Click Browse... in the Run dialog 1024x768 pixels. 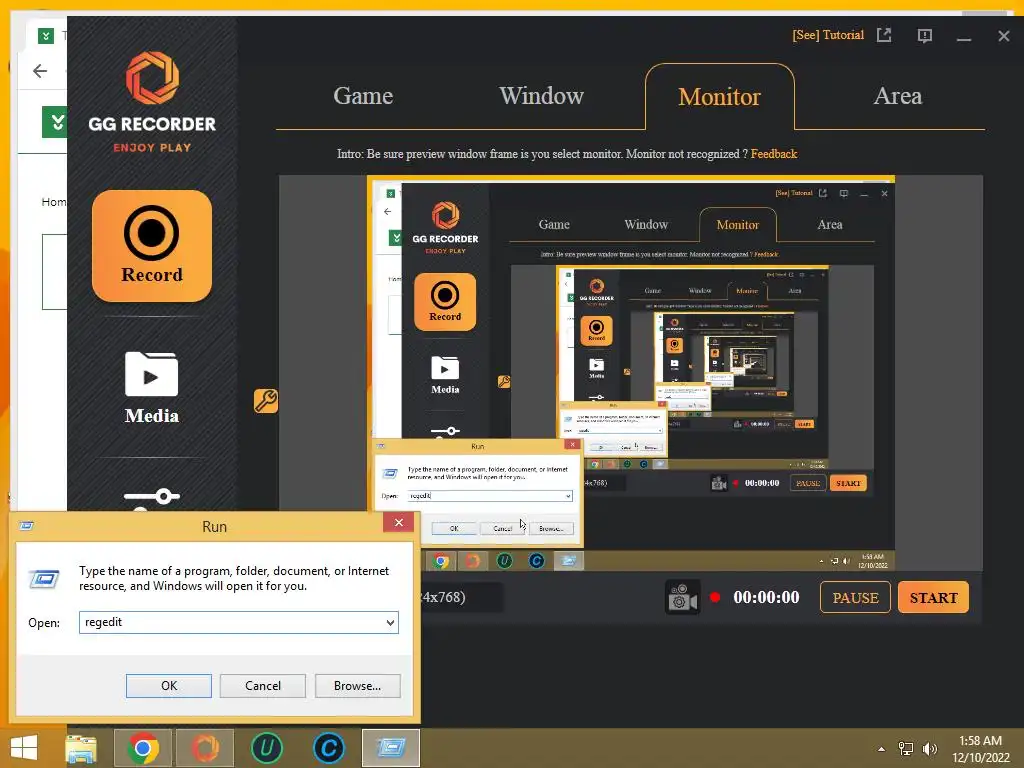[x=357, y=686]
